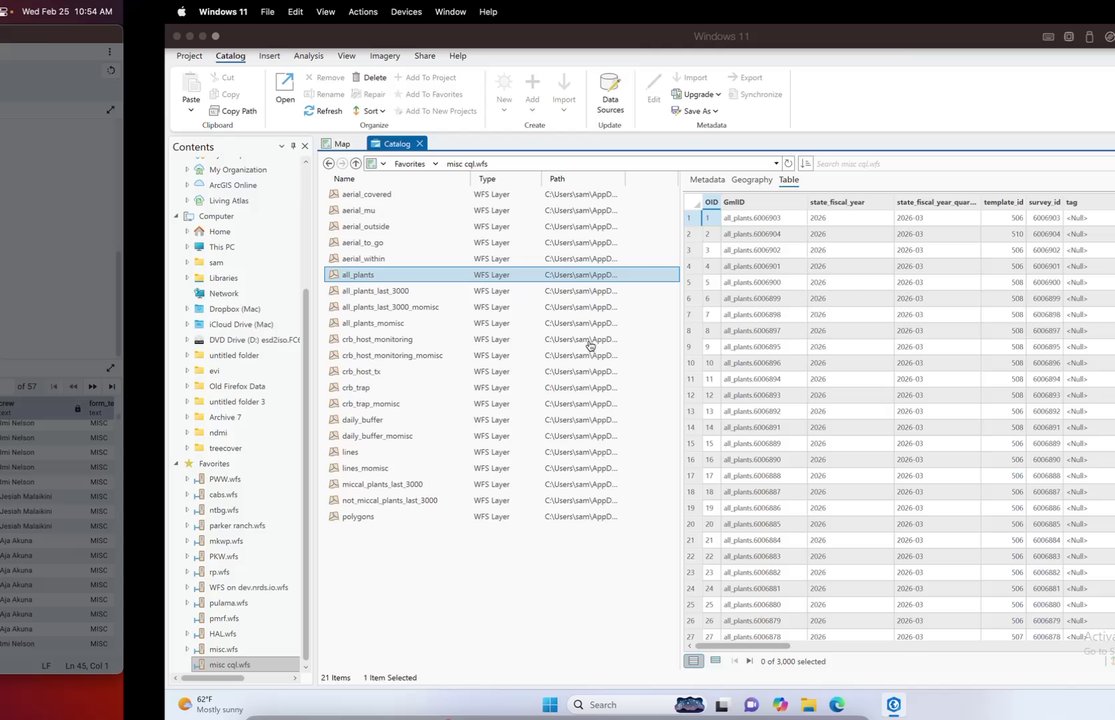This screenshot has height=720, width=1115.
Task: Switch to the Insert ribbon tab
Action: coord(269,55)
